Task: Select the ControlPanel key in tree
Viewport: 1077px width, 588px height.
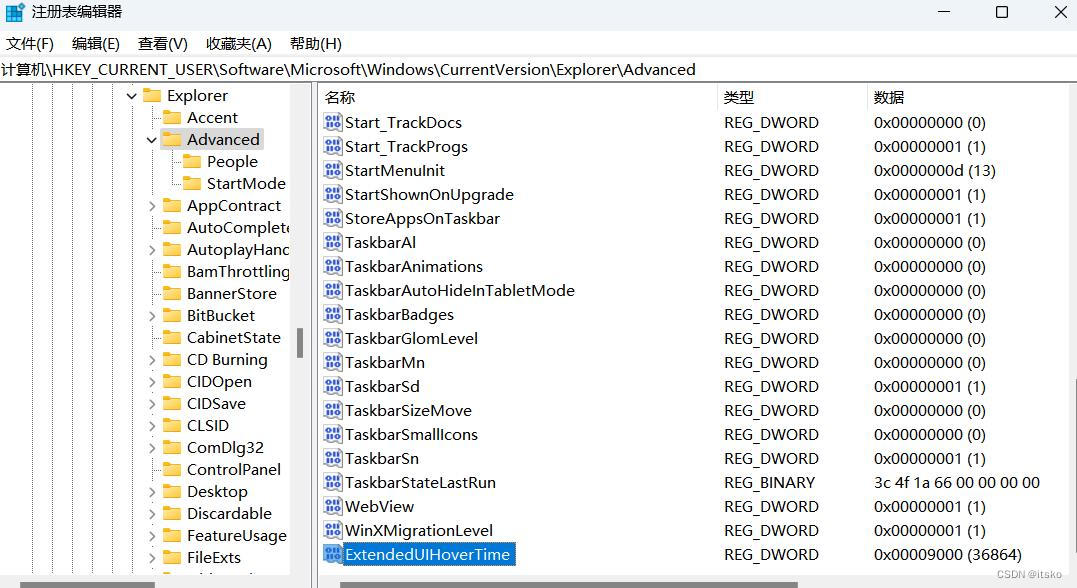Action: 234,470
